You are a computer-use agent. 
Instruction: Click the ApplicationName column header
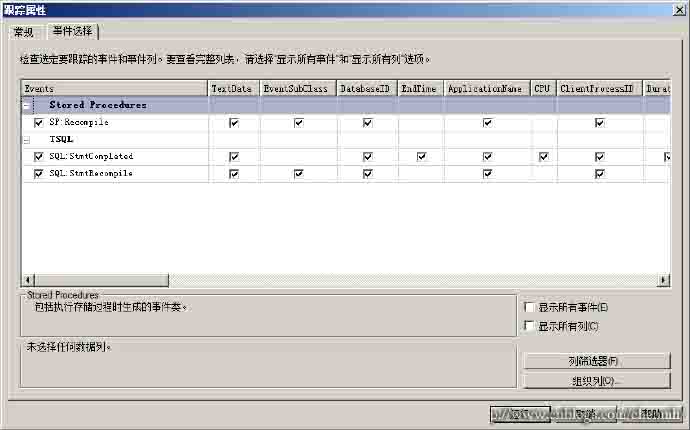click(x=488, y=88)
